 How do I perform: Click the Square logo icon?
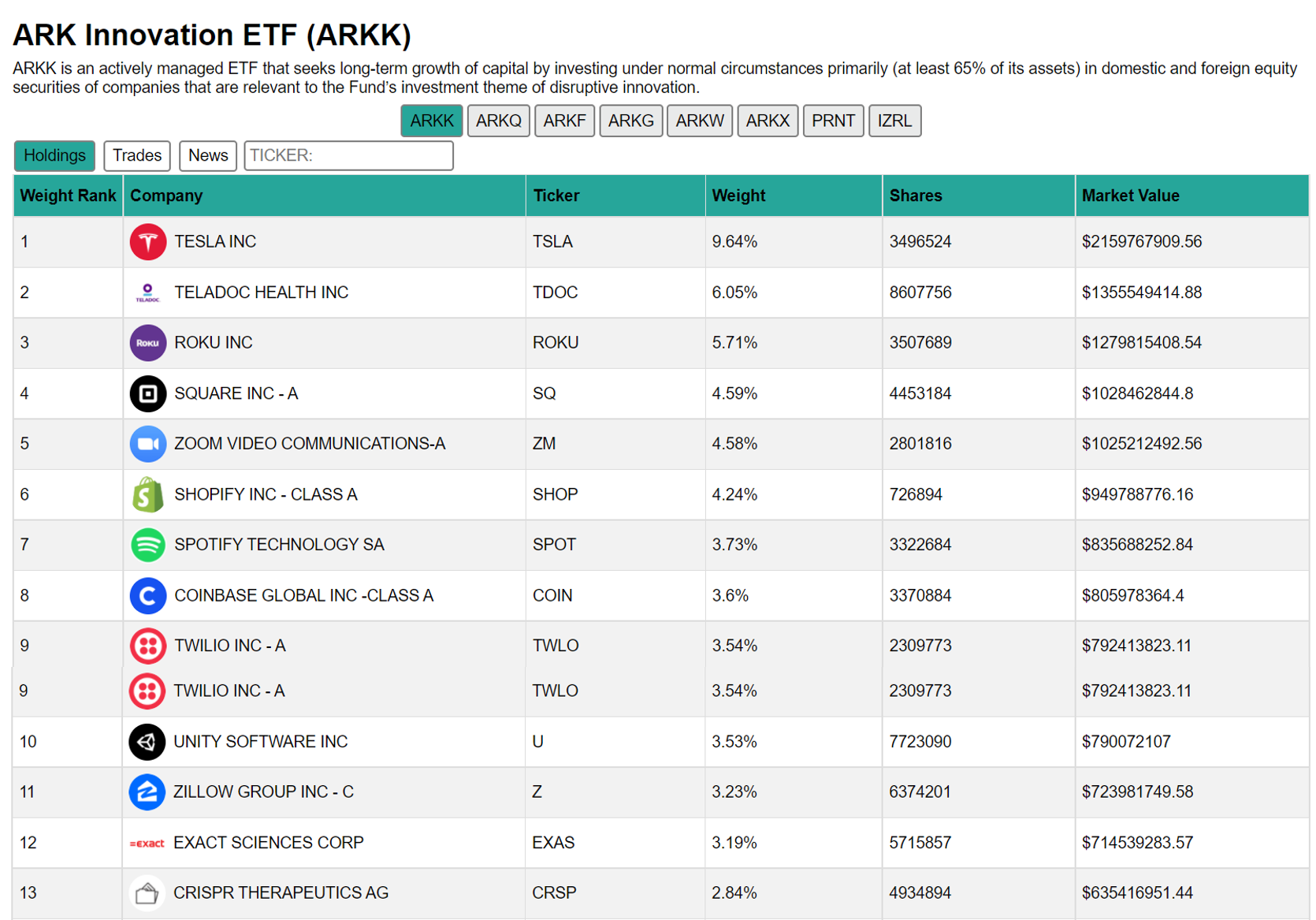147,393
